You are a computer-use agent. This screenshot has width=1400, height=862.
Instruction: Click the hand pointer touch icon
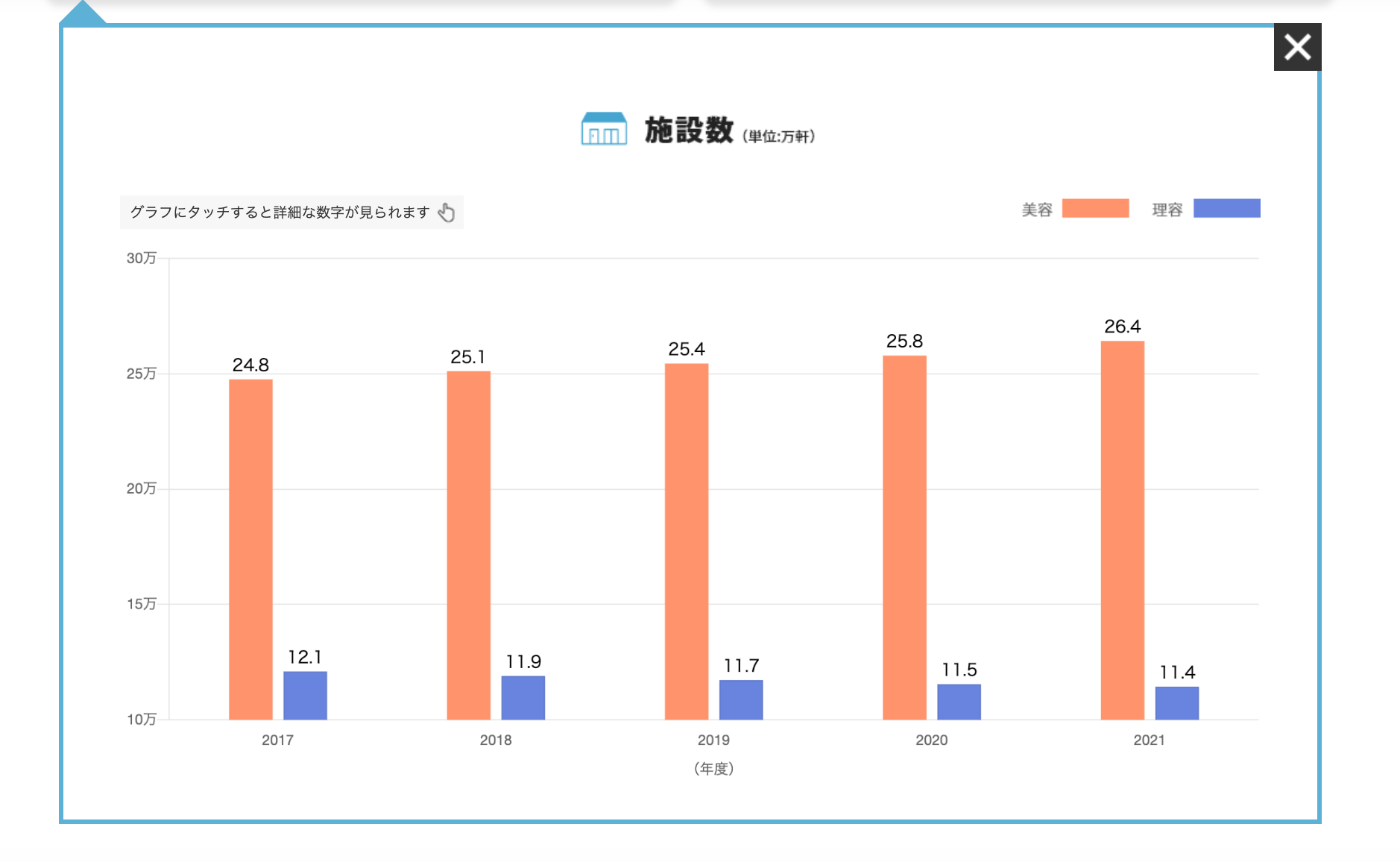coord(447,213)
